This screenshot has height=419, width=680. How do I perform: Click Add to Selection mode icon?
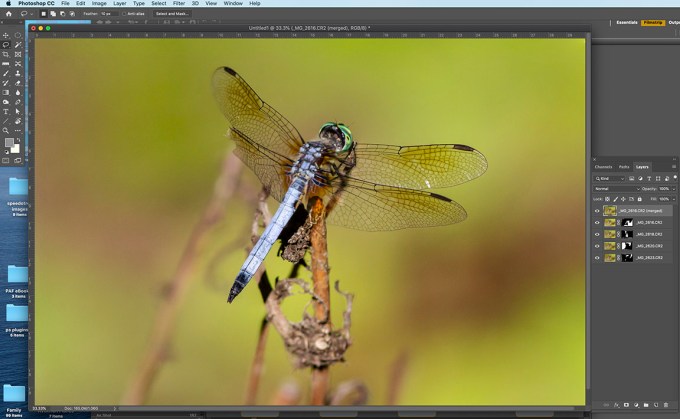pos(53,13)
